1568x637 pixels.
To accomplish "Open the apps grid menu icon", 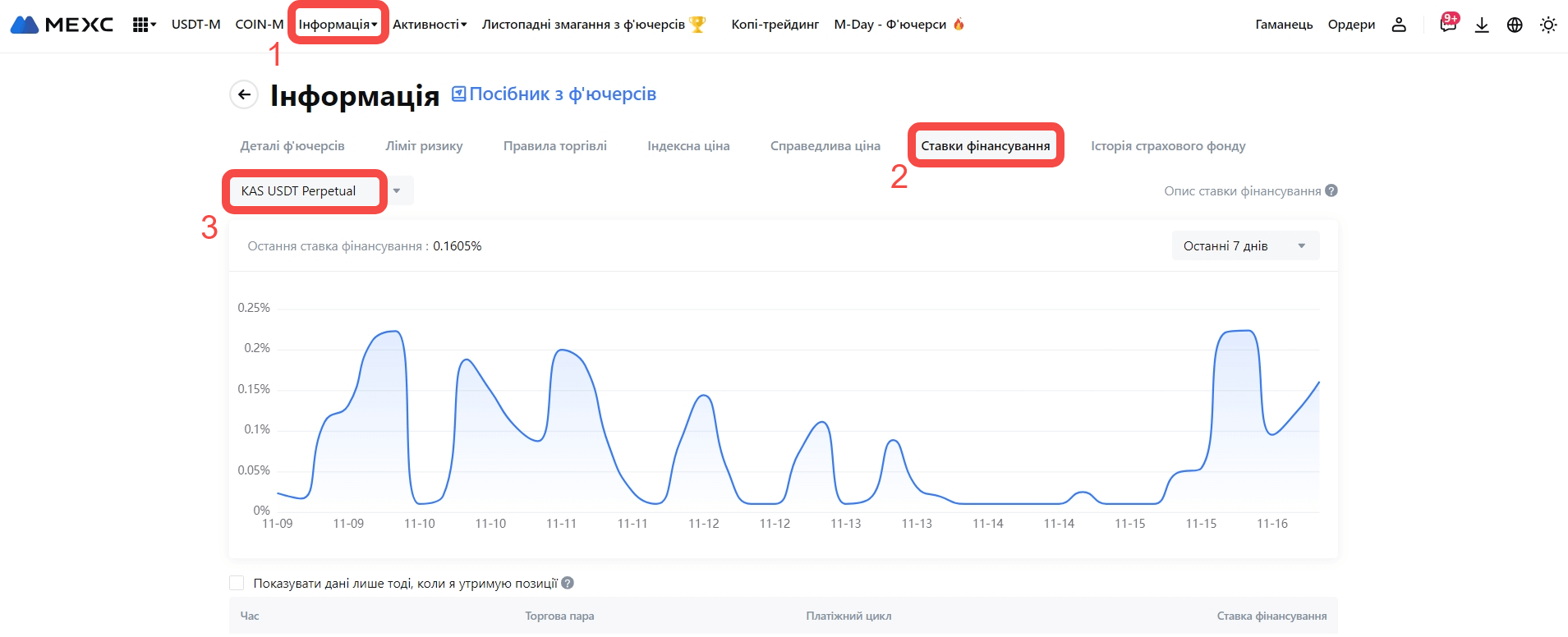I will coord(143,25).
